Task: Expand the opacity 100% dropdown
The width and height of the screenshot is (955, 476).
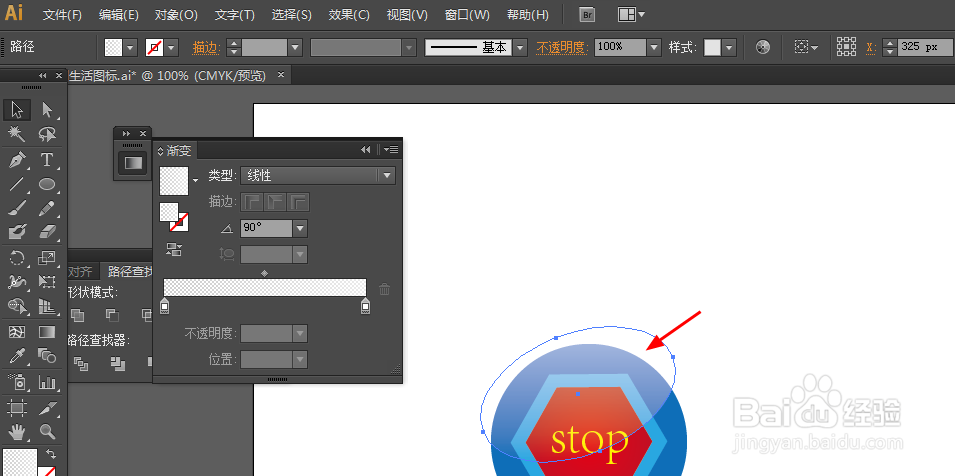Action: 654,47
